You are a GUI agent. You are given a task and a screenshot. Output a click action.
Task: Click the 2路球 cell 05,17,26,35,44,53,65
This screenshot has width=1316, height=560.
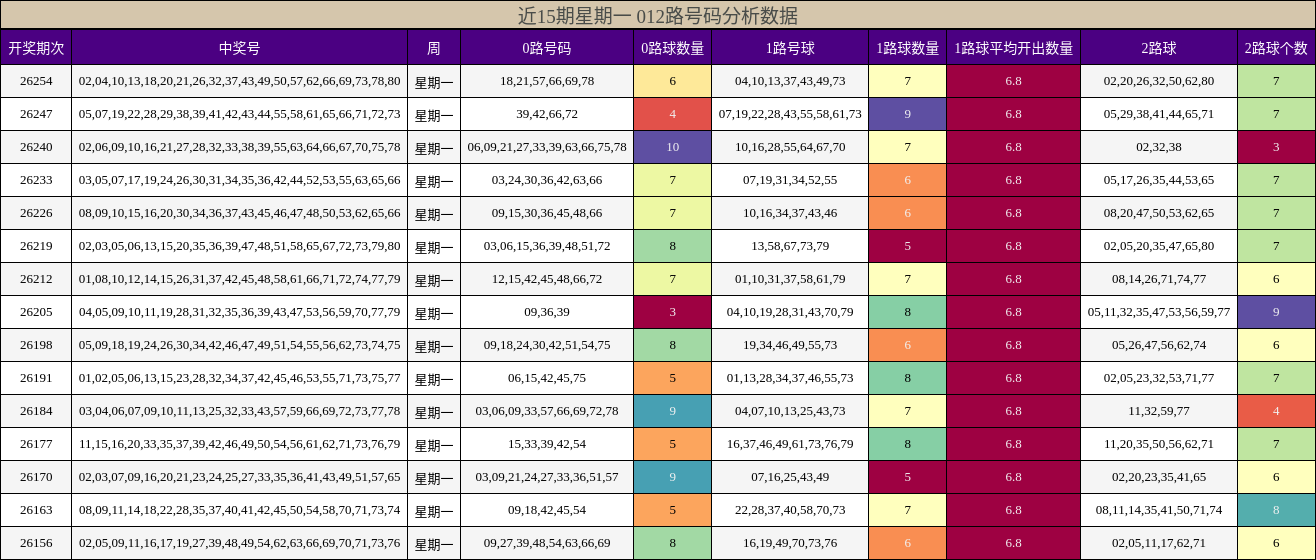click(x=1159, y=180)
